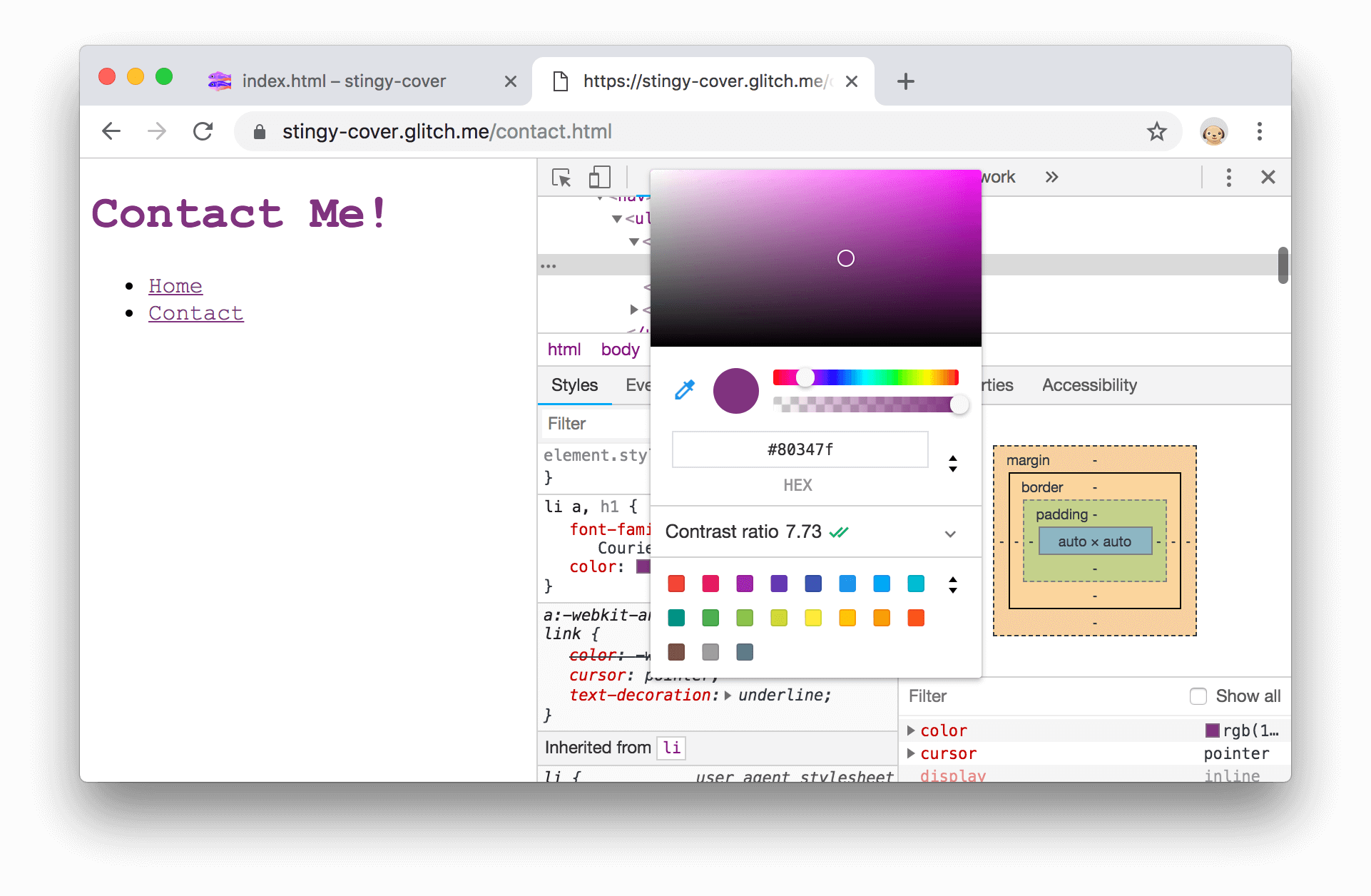Pick a page color with the eyedropper
1371x896 pixels.
tap(685, 390)
